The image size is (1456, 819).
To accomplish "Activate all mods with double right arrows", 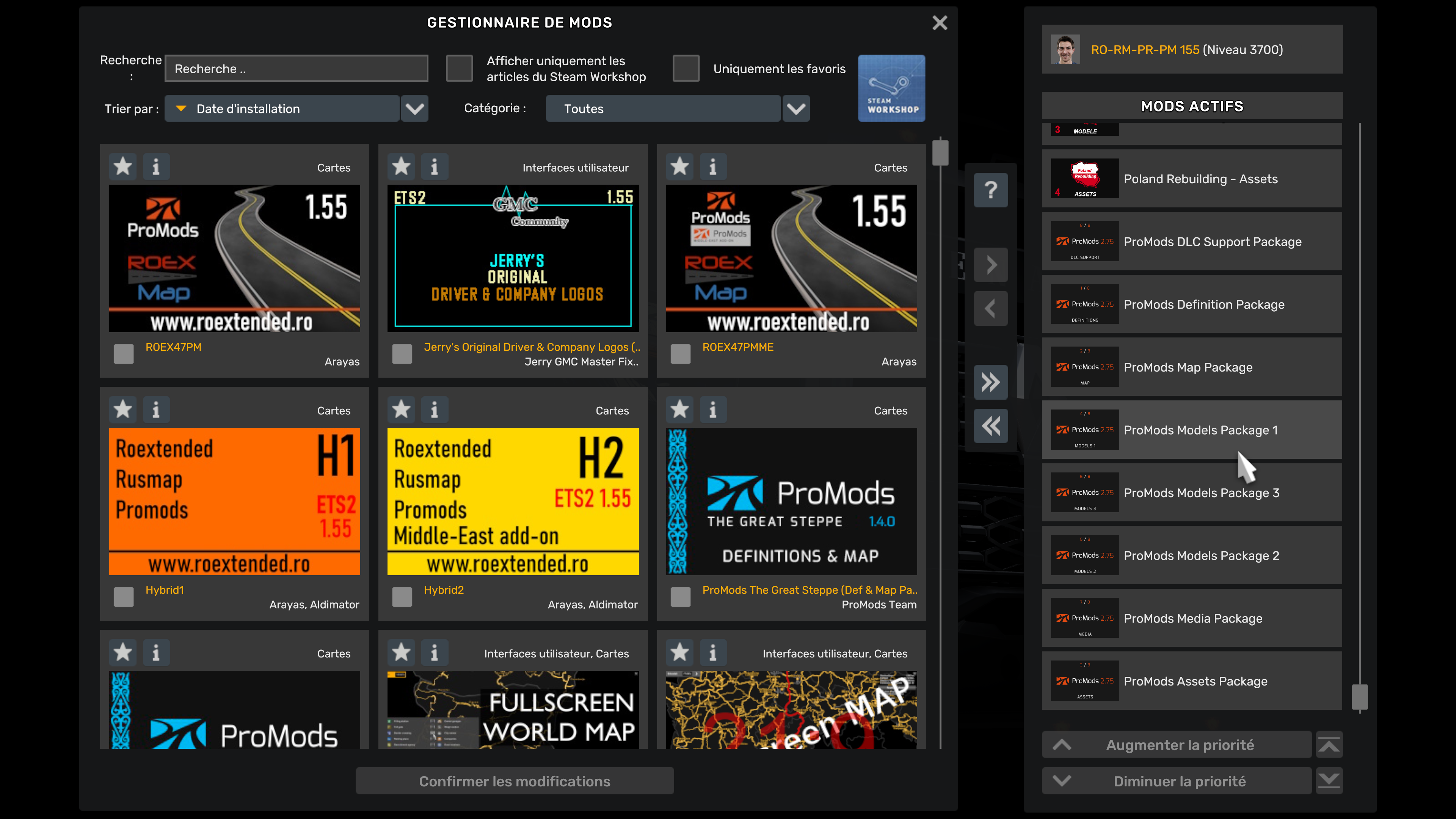I will tap(990, 383).
